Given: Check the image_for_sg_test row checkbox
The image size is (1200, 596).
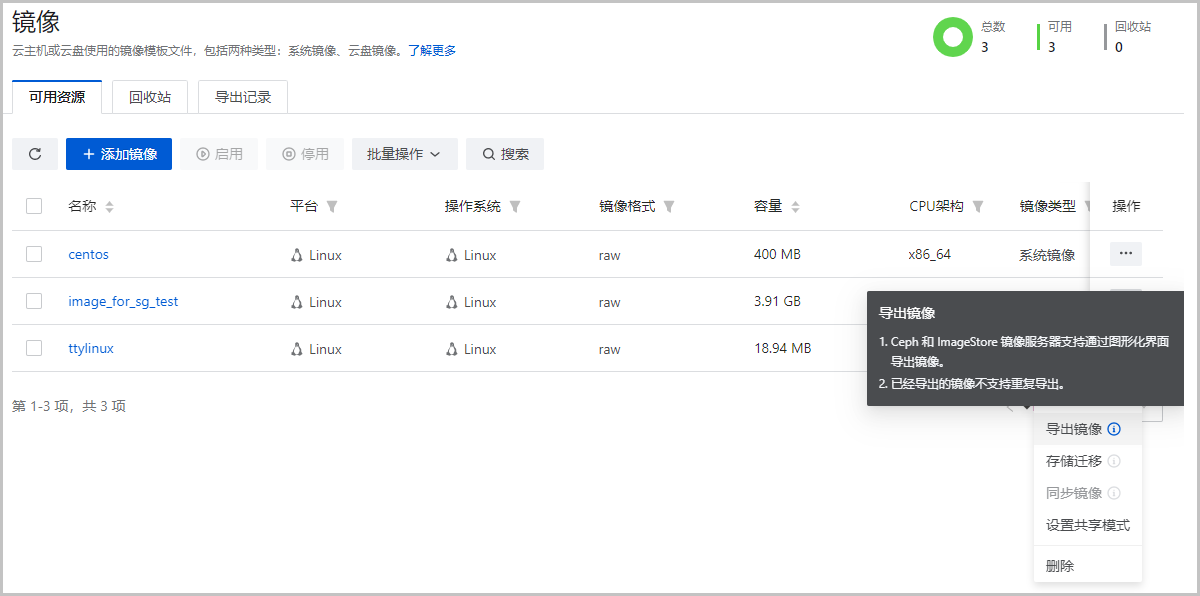Looking at the screenshot, I should pyautogui.click(x=34, y=301).
